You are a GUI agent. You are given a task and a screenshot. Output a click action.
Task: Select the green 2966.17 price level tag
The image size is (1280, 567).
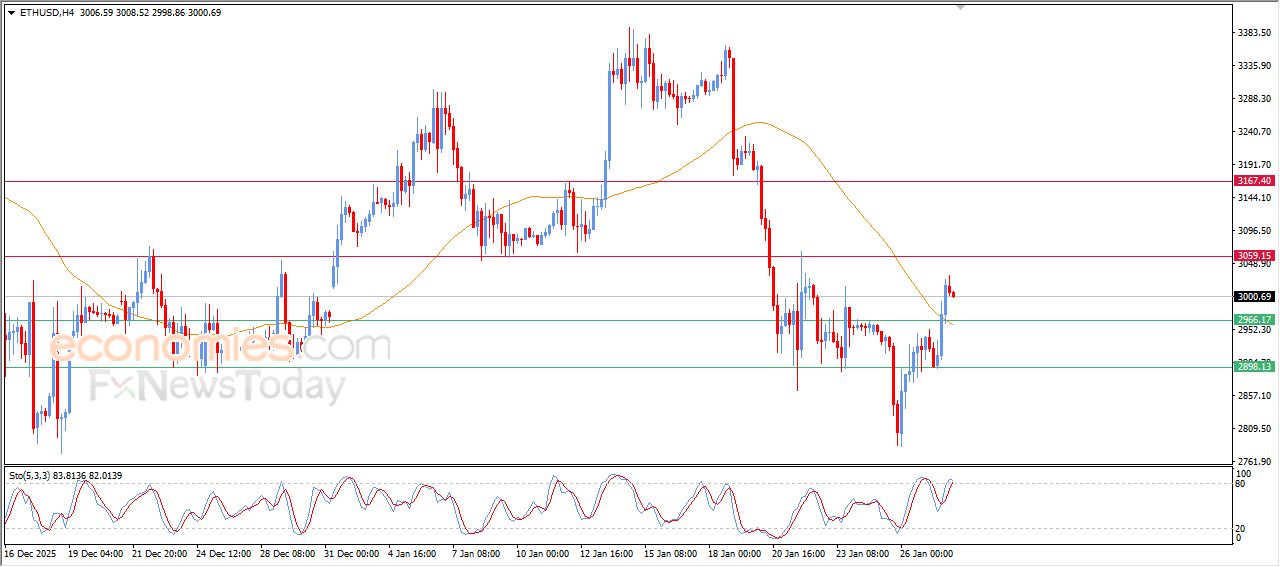(1254, 320)
